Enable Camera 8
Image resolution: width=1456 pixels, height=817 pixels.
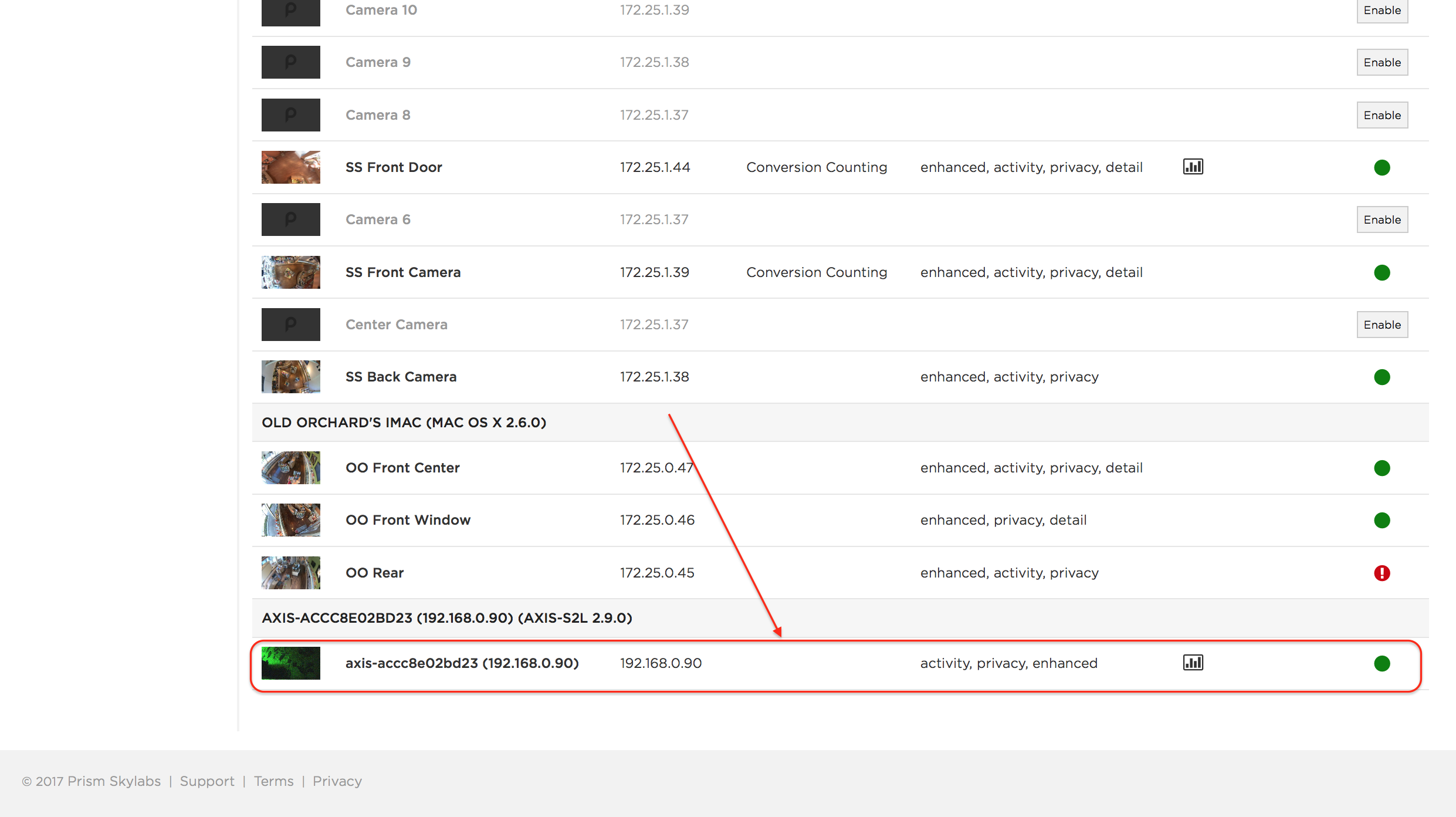point(1382,115)
